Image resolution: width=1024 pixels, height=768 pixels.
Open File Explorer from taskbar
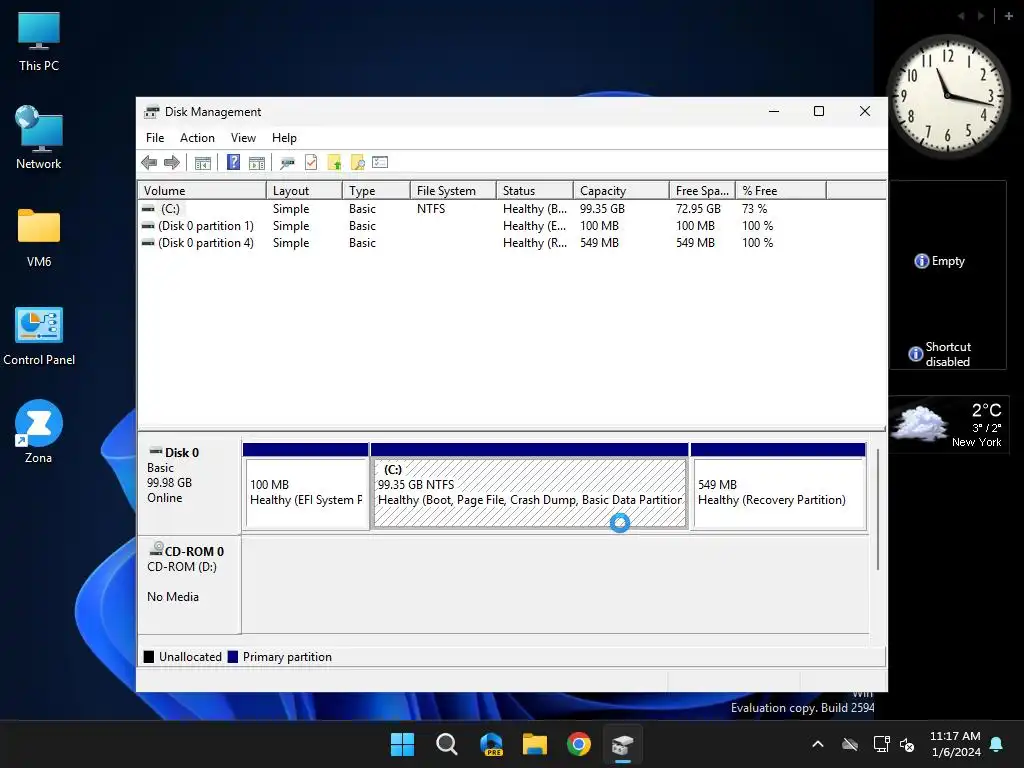(535, 744)
